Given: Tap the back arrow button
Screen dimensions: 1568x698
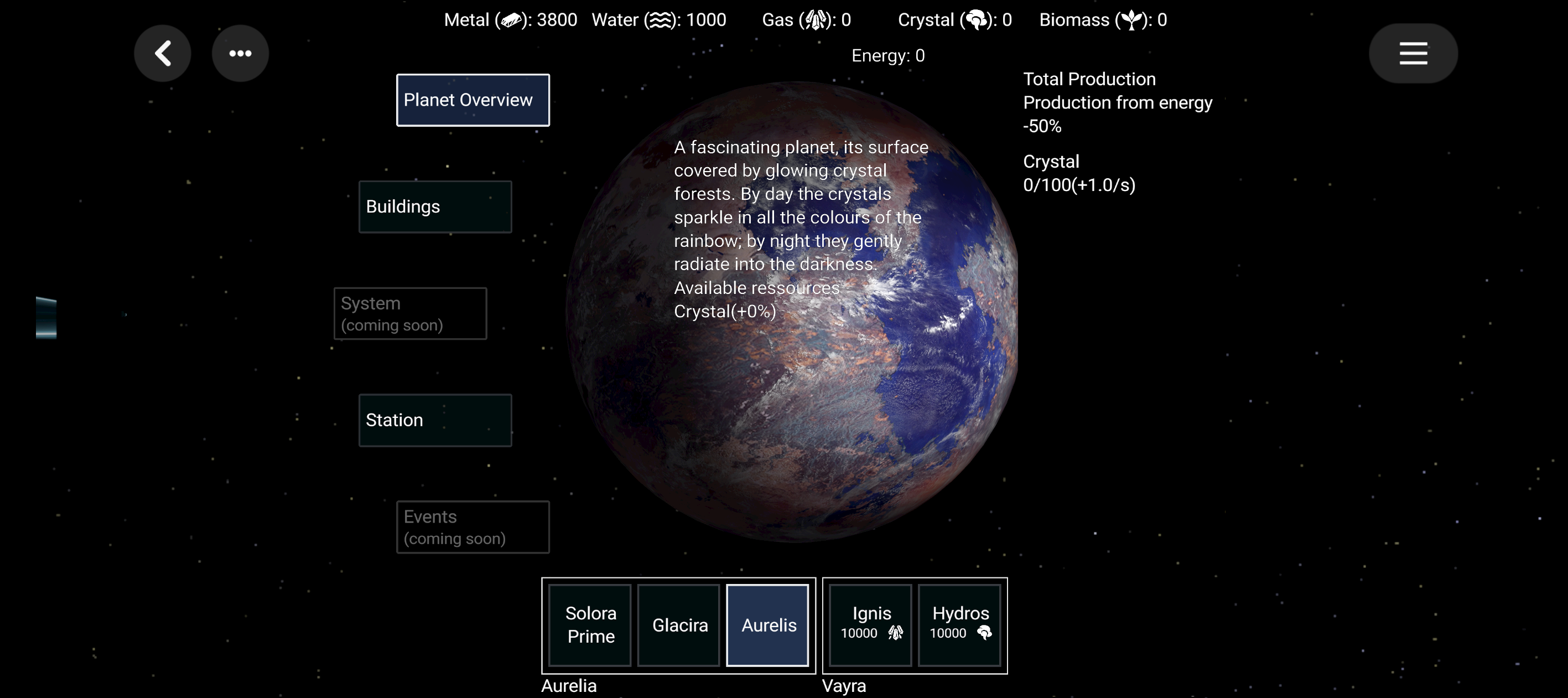Looking at the screenshot, I should (x=163, y=54).
